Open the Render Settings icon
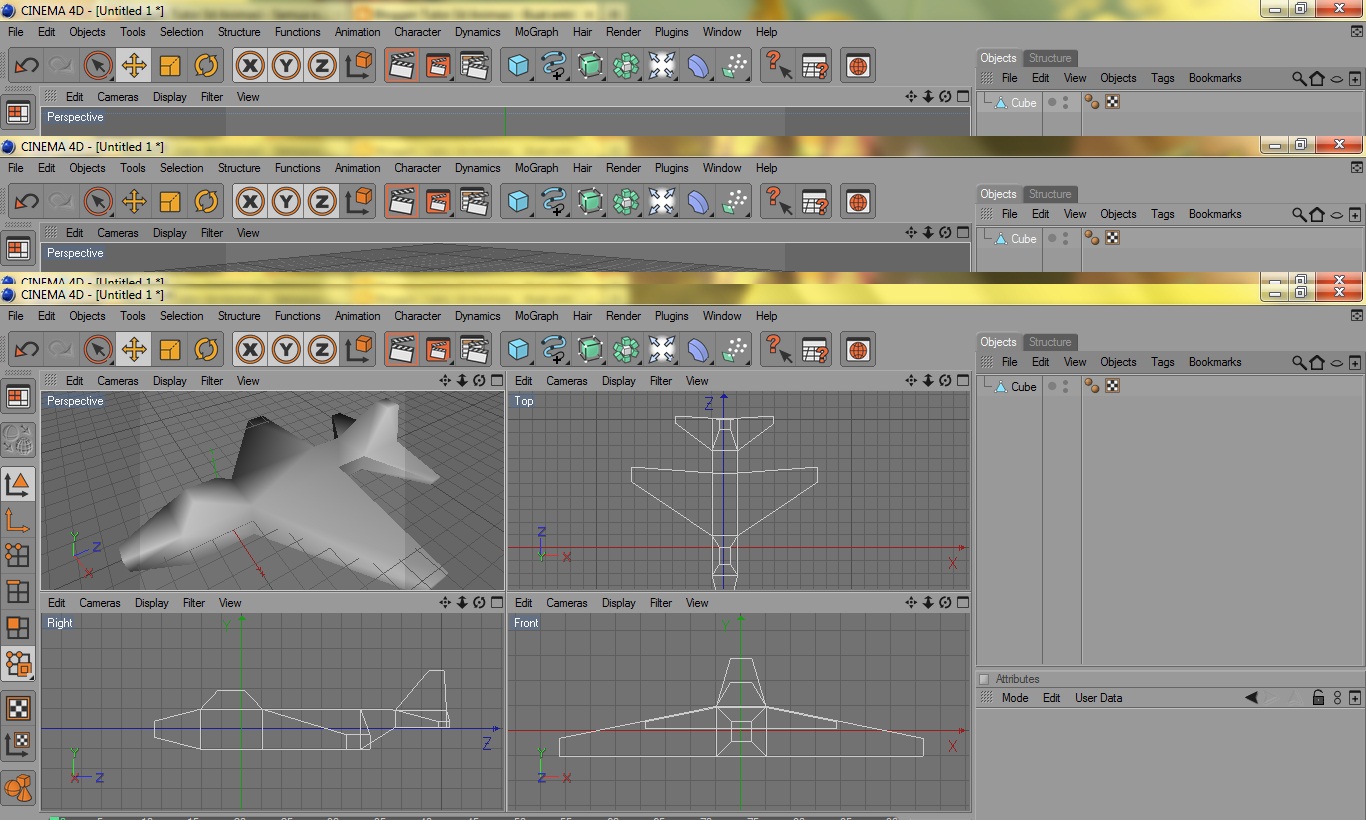This screenshot has height=820, width=1366. coord(472,349)
